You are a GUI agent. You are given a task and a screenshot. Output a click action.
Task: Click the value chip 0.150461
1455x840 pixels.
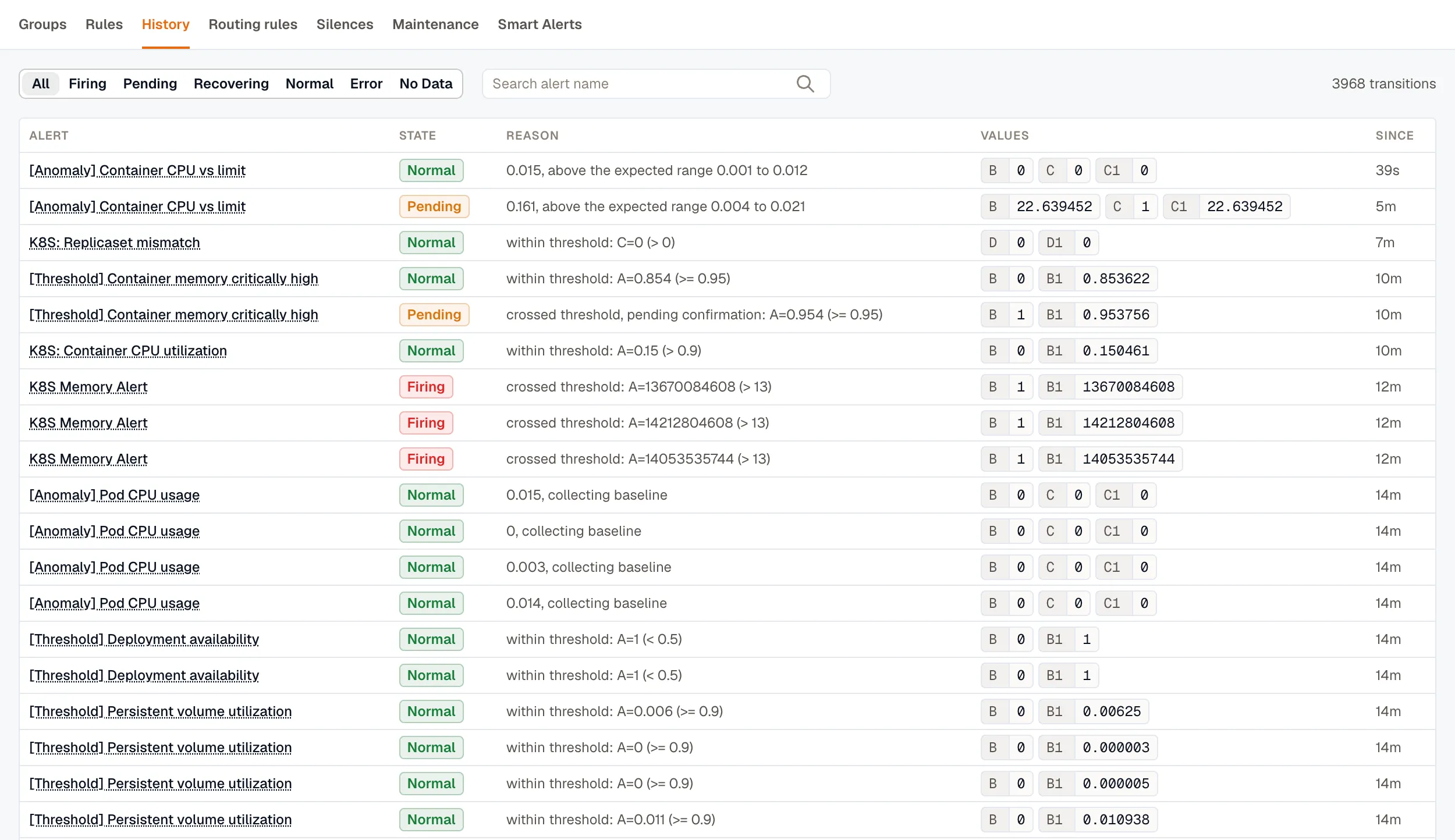(1098, 351)
